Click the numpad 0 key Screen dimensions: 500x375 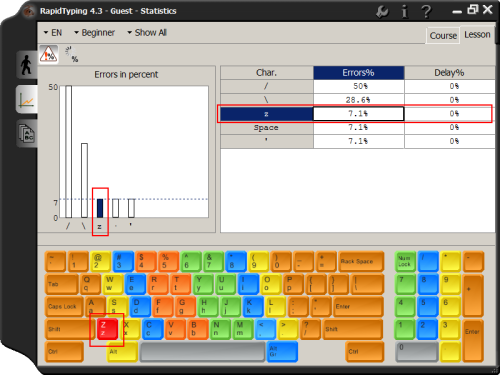[x=417, y=351]
